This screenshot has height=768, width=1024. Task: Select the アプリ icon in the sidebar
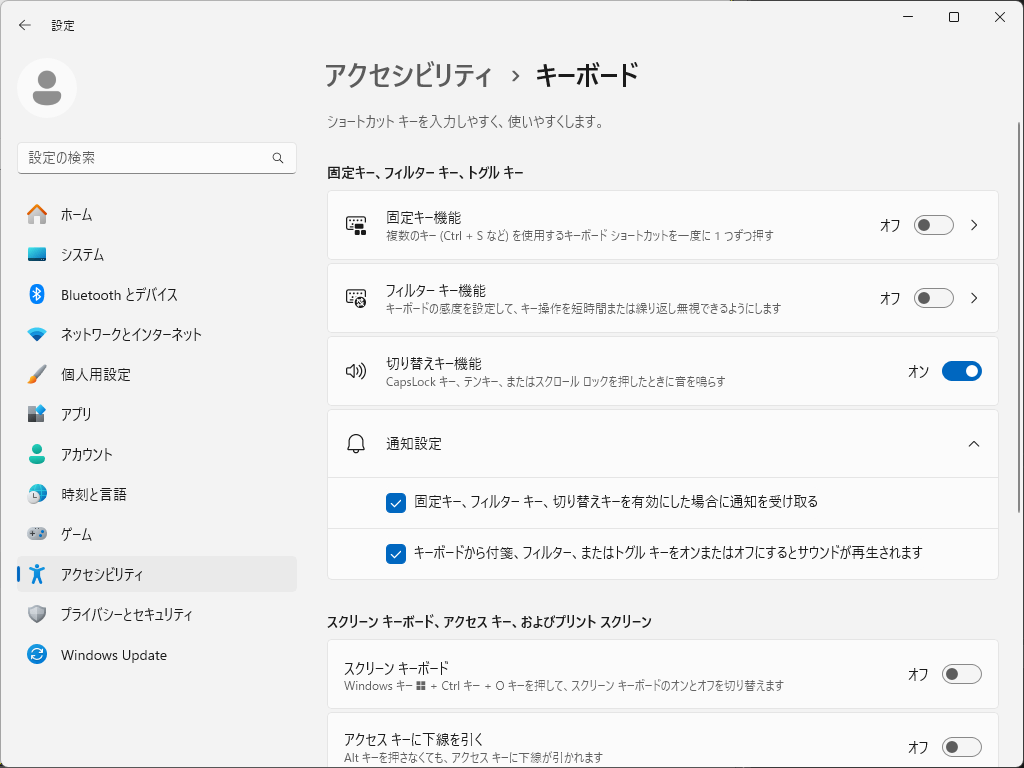[x=40, y=414]
